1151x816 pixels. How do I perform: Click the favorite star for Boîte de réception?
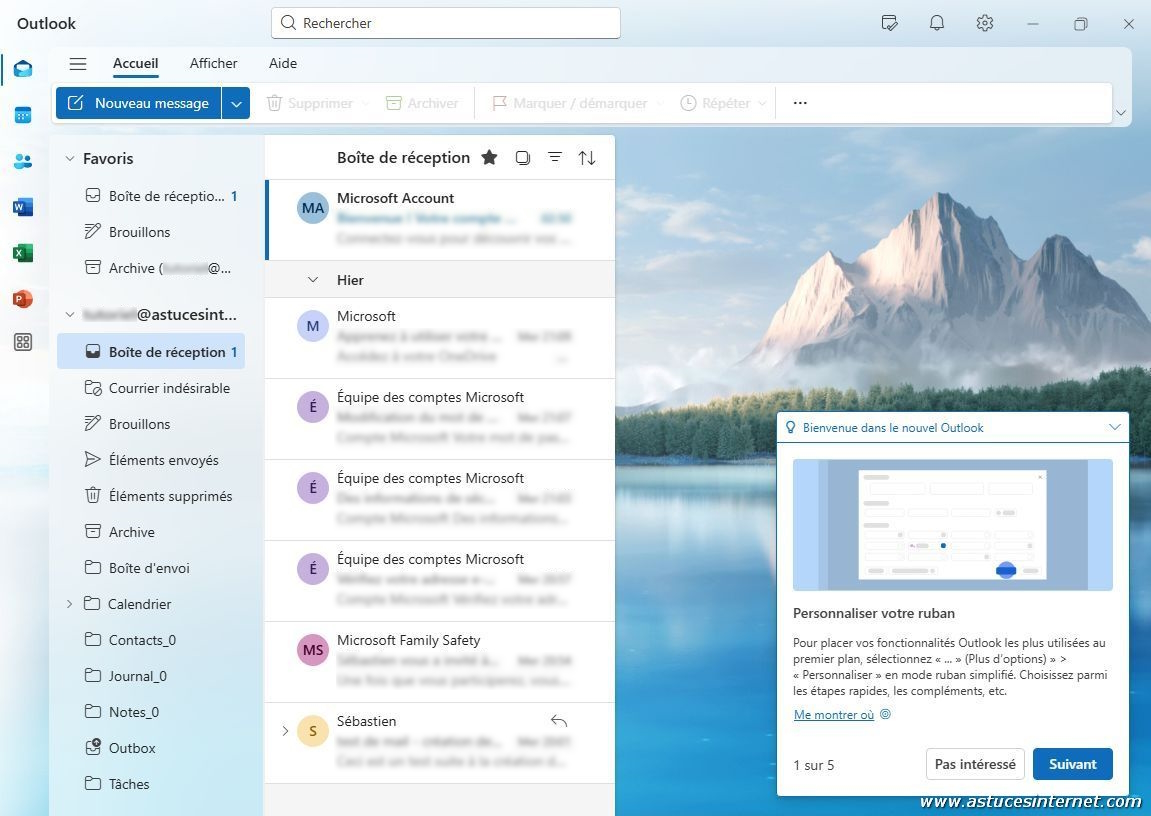point(490,158)
